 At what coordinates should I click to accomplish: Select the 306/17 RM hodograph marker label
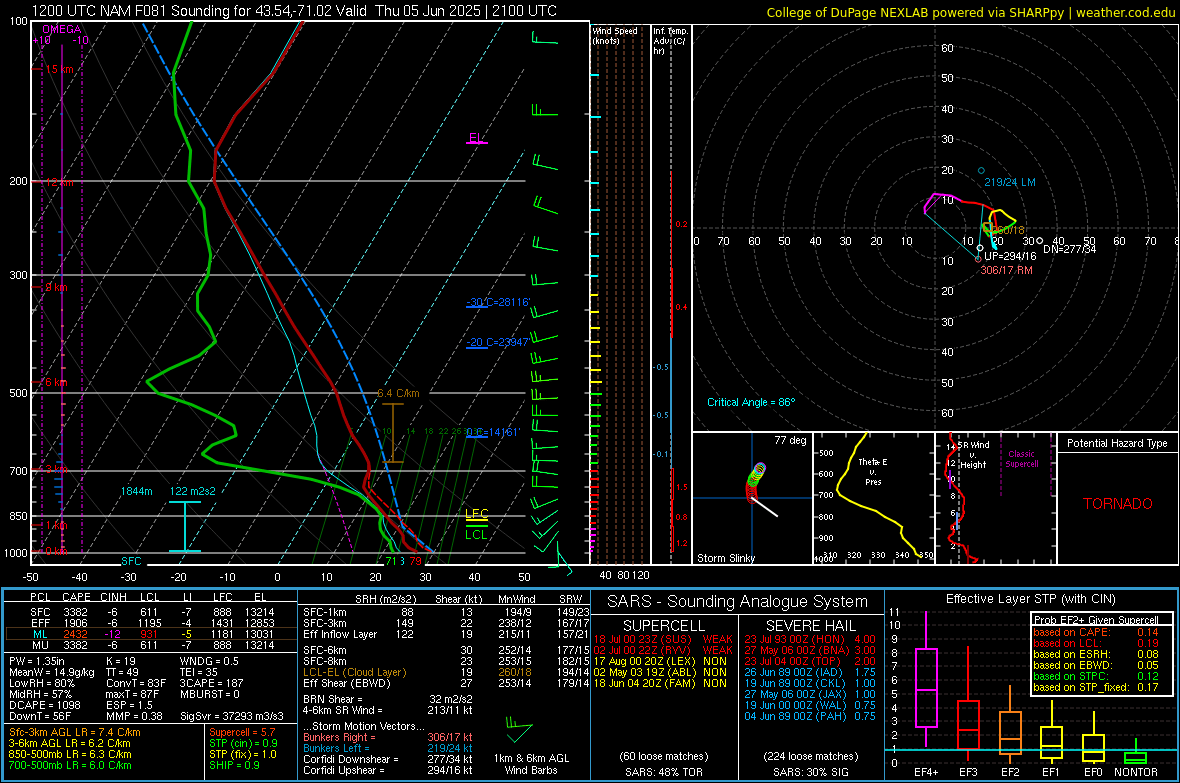coord(1006,270)
